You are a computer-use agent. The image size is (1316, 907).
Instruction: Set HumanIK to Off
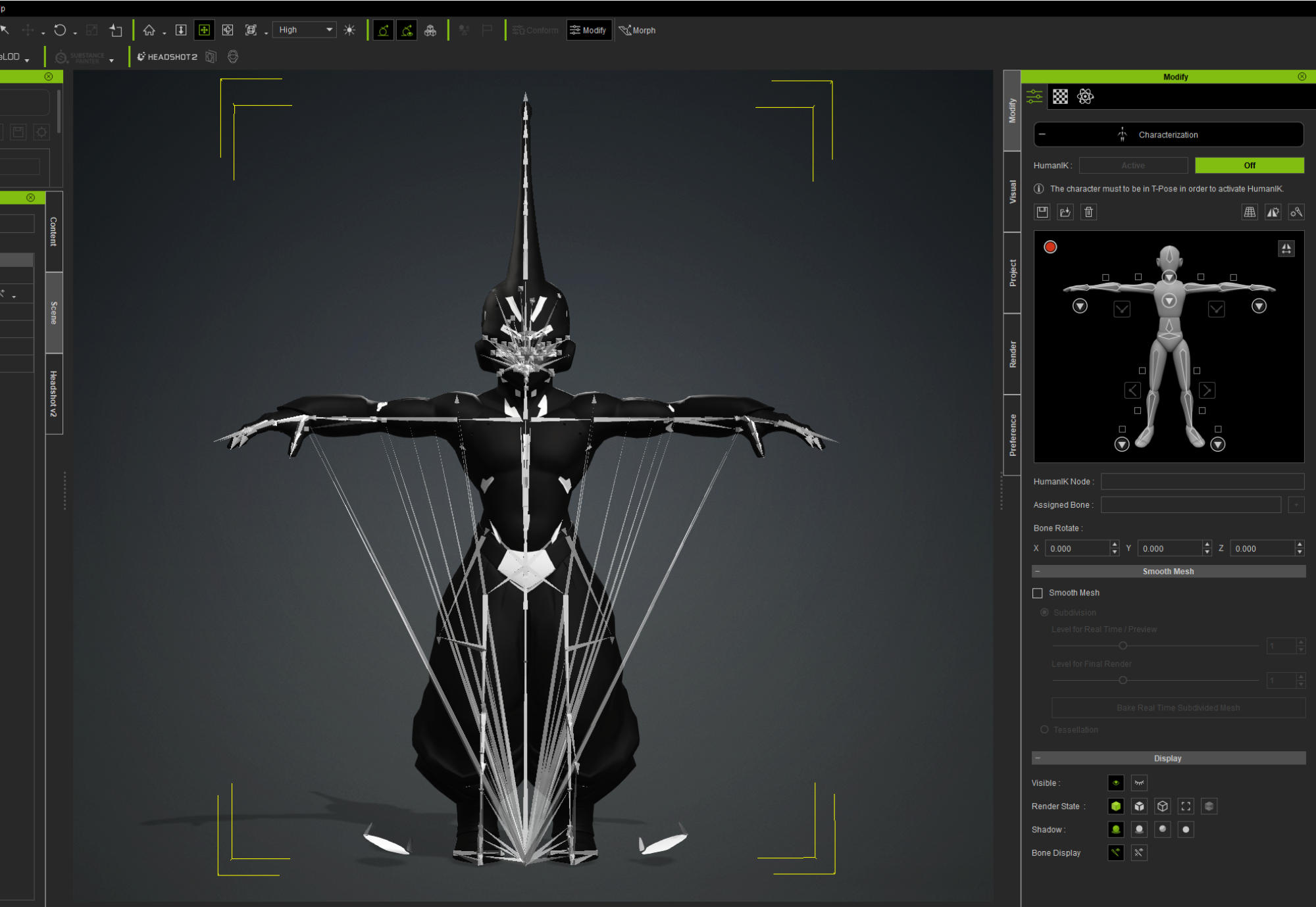click(1250, 165)
